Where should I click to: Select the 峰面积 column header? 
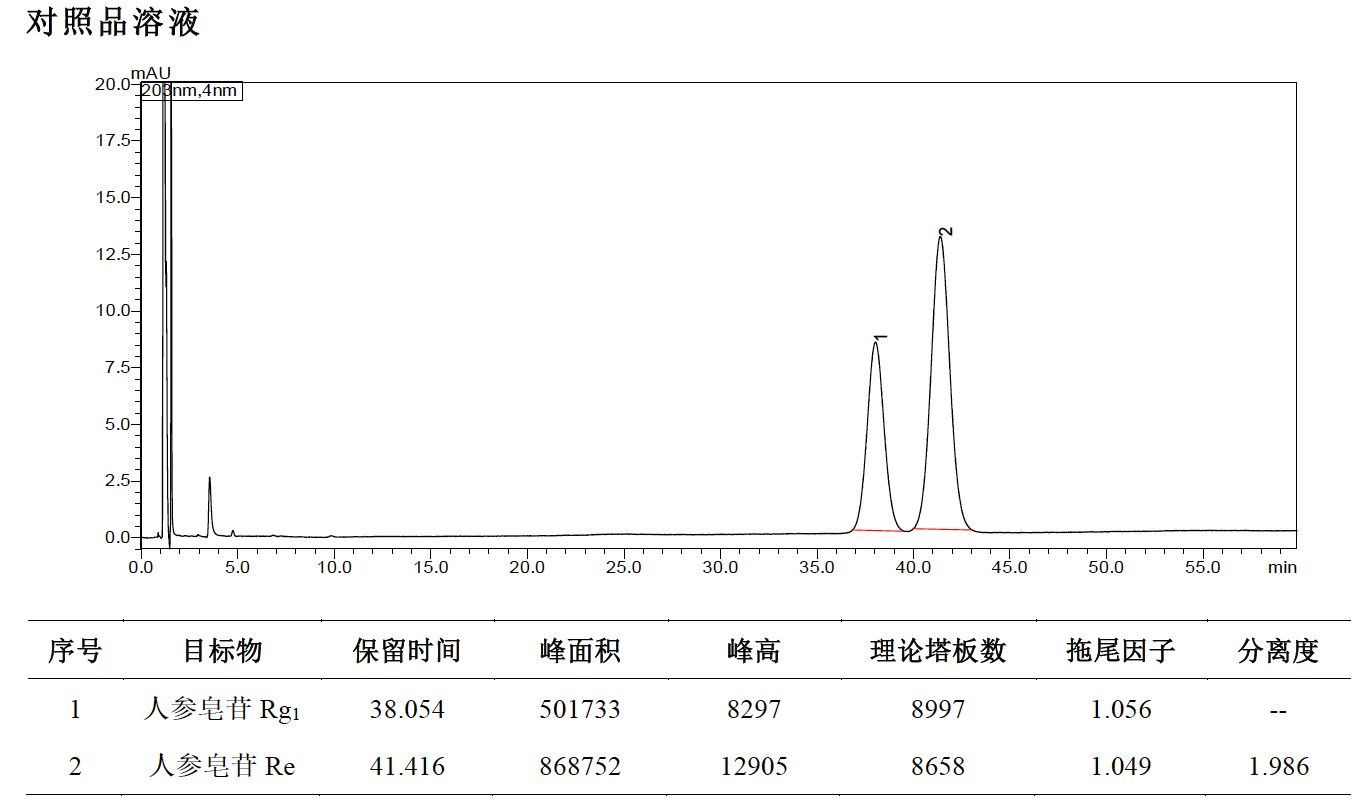pyautogui.click(x=580, y=652)
